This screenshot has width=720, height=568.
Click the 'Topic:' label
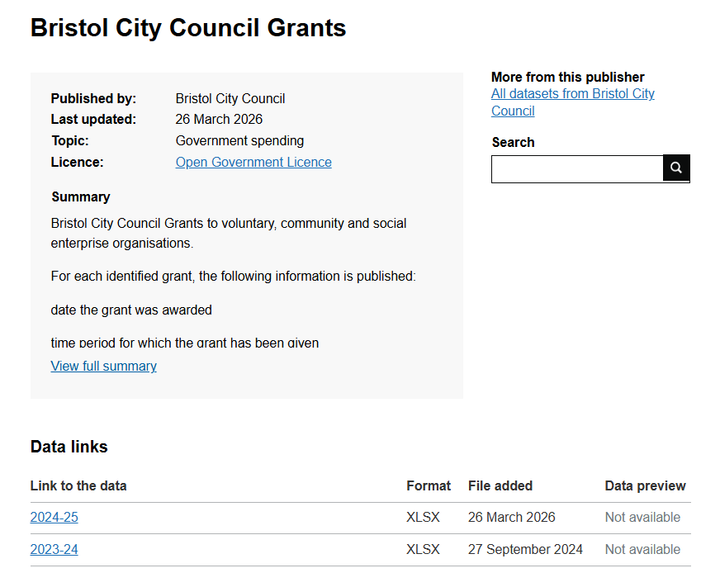tap(70, 141)
